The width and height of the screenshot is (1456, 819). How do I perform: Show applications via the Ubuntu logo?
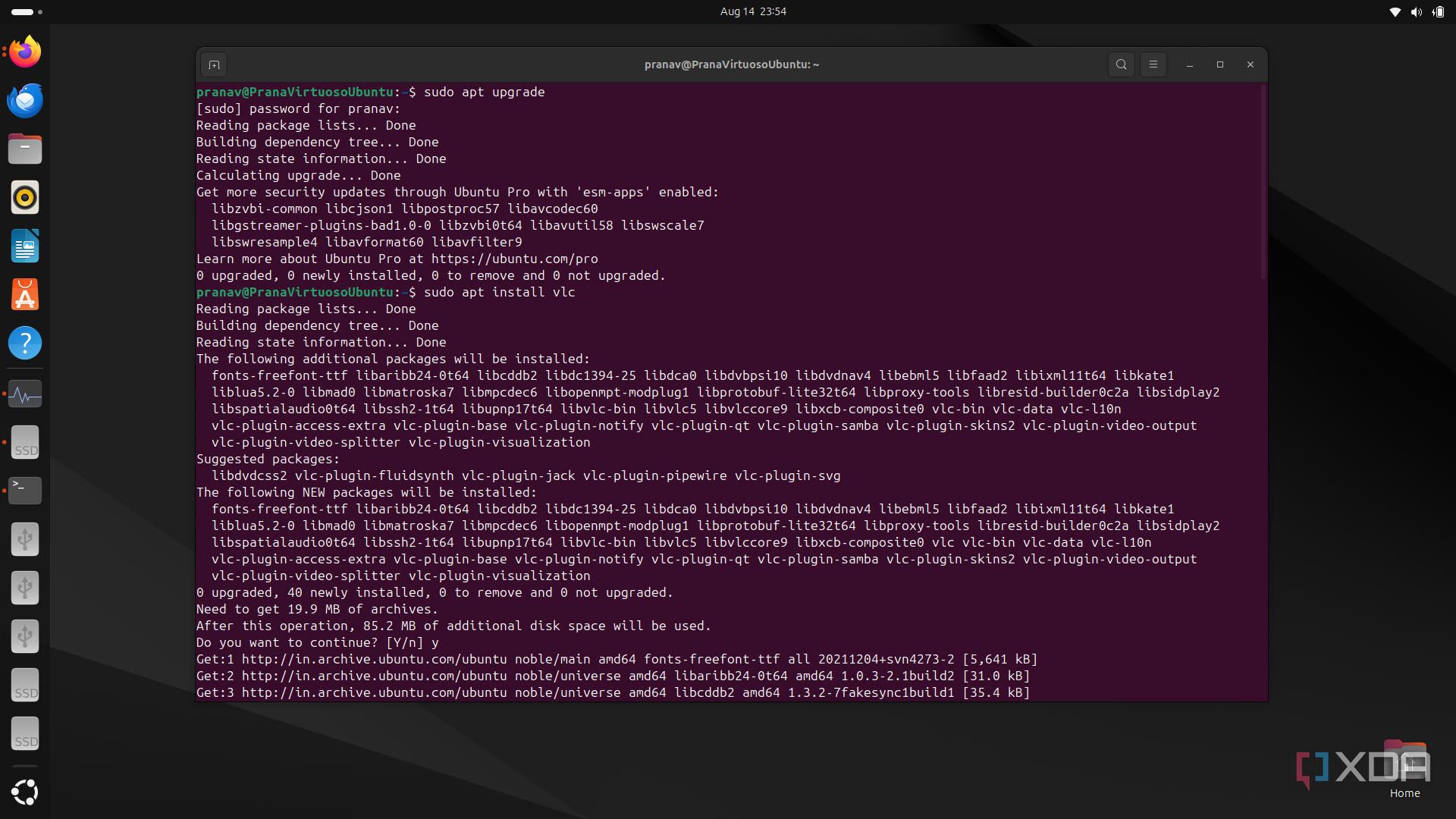(x=25, y=792)
